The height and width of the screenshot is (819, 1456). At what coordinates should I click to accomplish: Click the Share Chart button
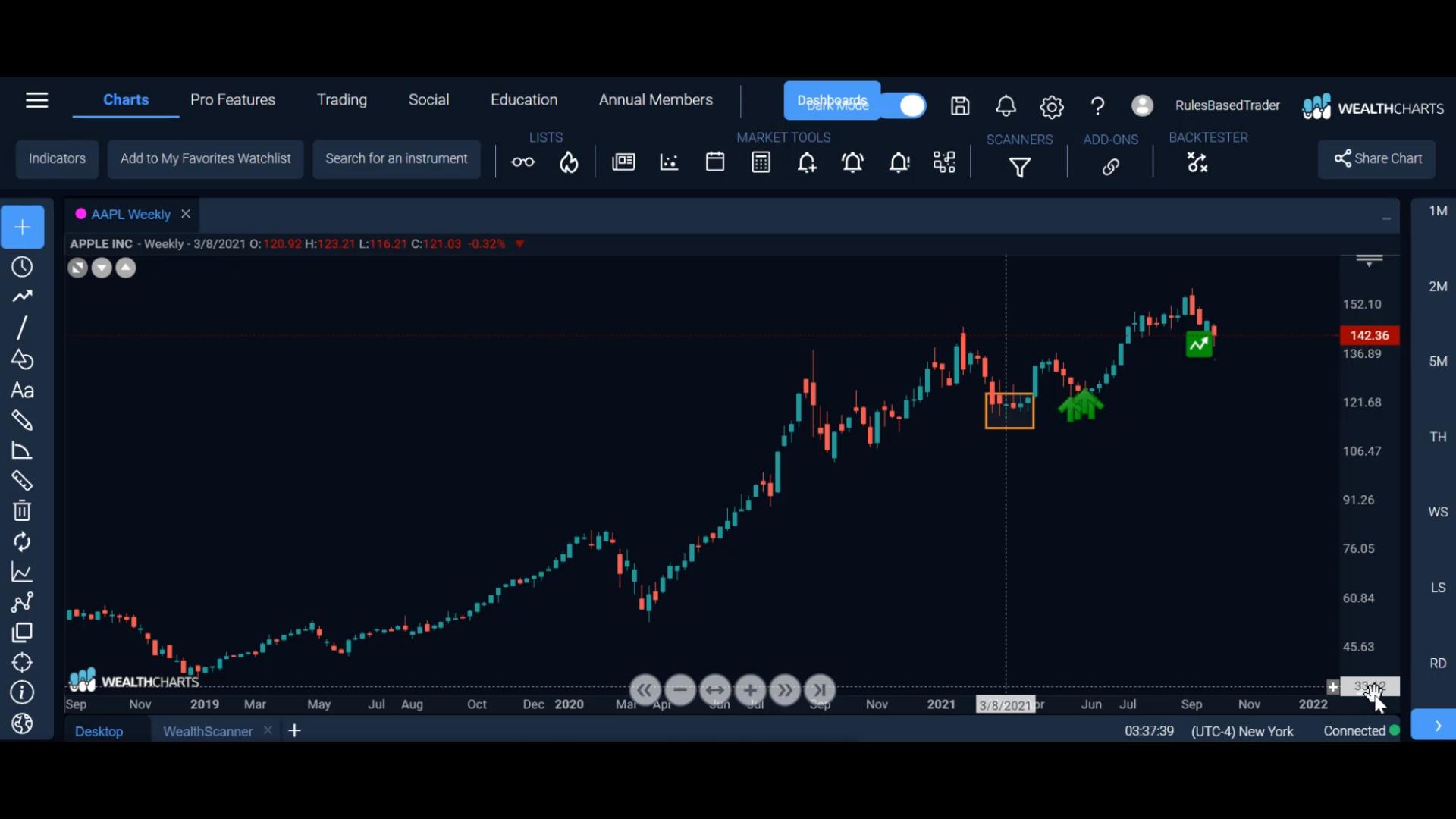click(1377, 159)
